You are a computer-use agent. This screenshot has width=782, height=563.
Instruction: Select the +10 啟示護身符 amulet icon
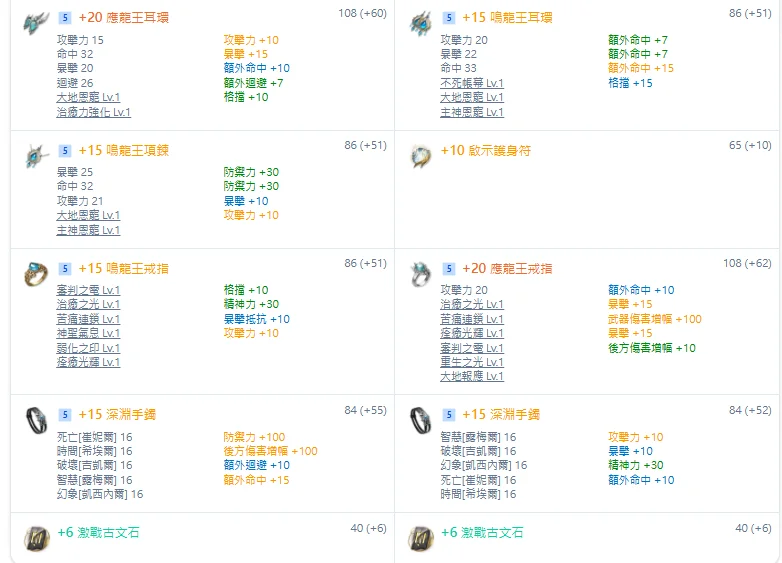tap(420, 157)
